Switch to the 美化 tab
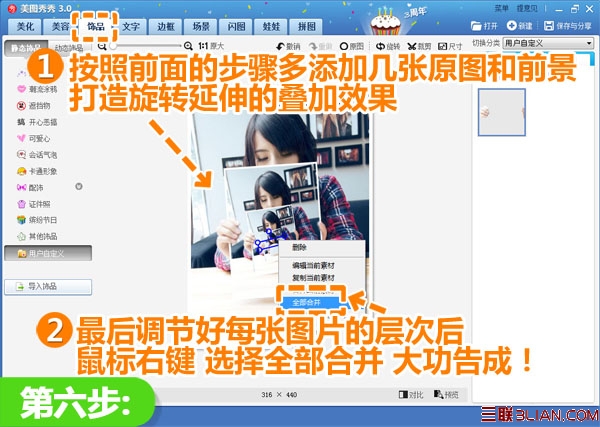 click(26, 26)
